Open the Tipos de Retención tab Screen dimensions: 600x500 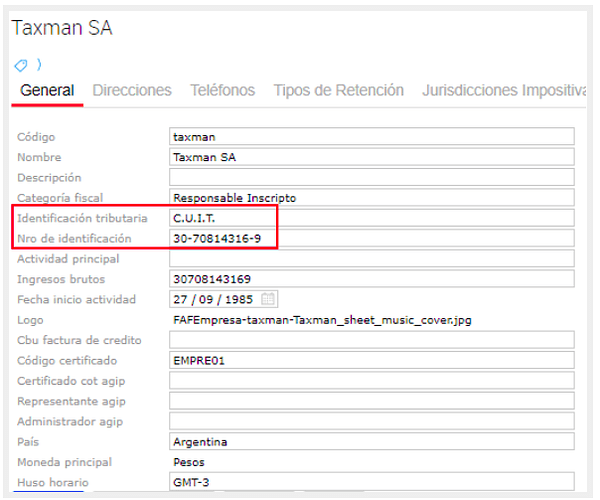click(339, 90)
